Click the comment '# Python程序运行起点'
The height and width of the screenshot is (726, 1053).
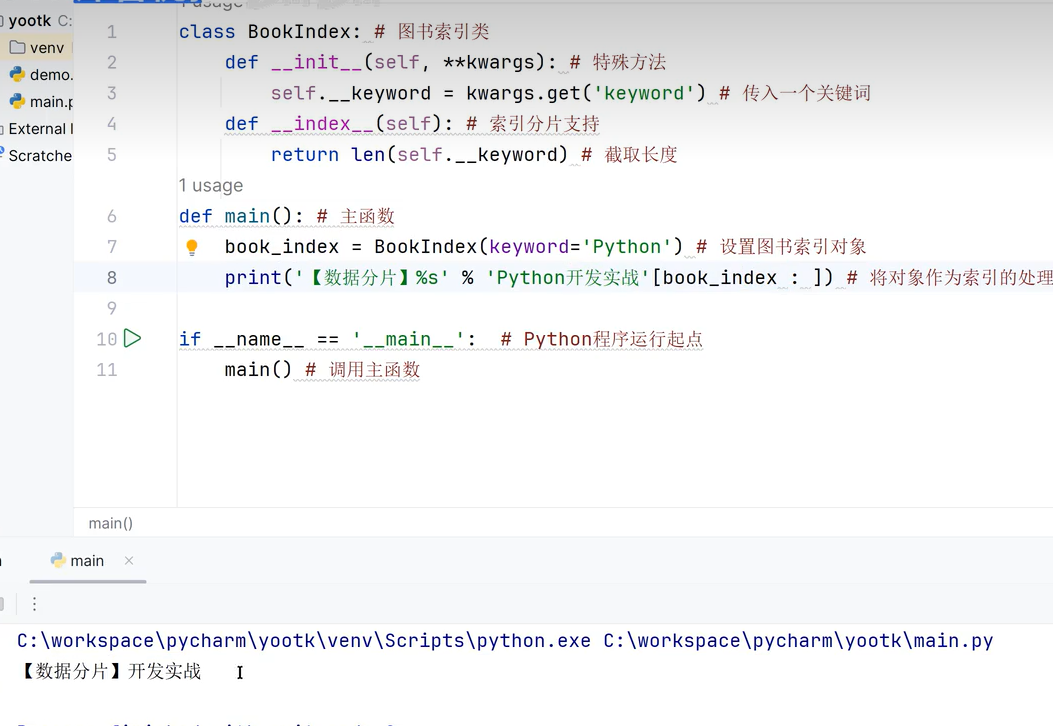602,339
